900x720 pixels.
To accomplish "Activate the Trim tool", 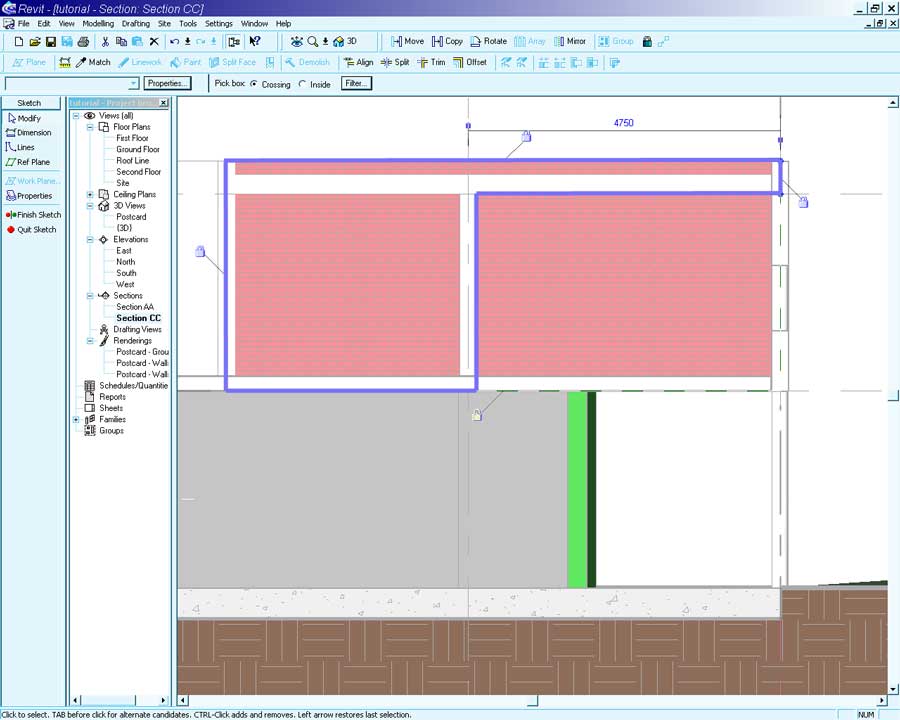I will pos(431,62).
